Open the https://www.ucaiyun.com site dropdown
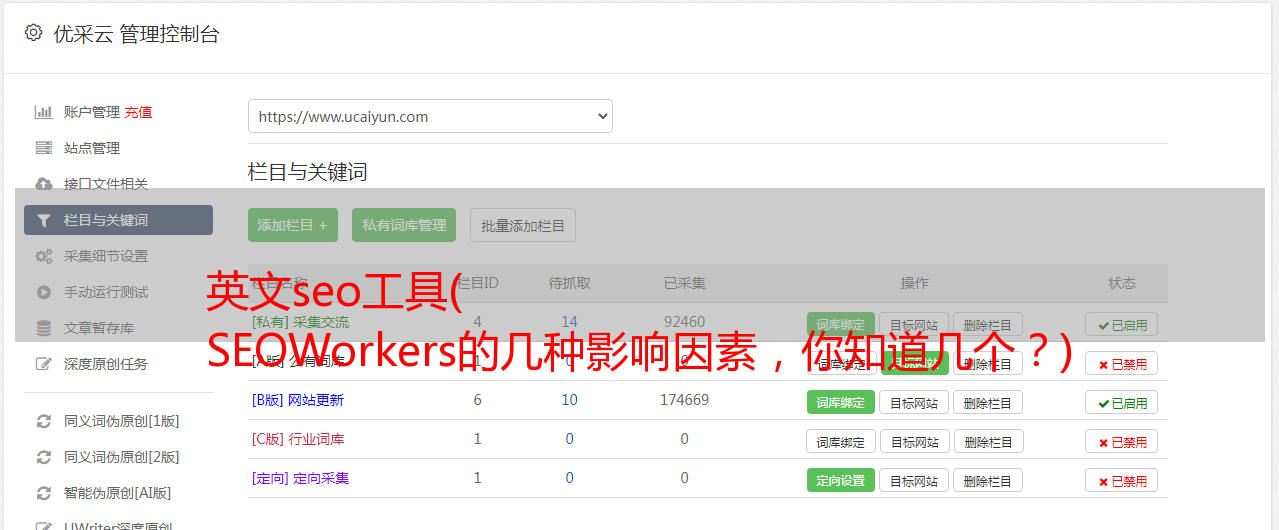This screenshot has width=1279, height=530. pyautogui.click(x=430, y=116)
